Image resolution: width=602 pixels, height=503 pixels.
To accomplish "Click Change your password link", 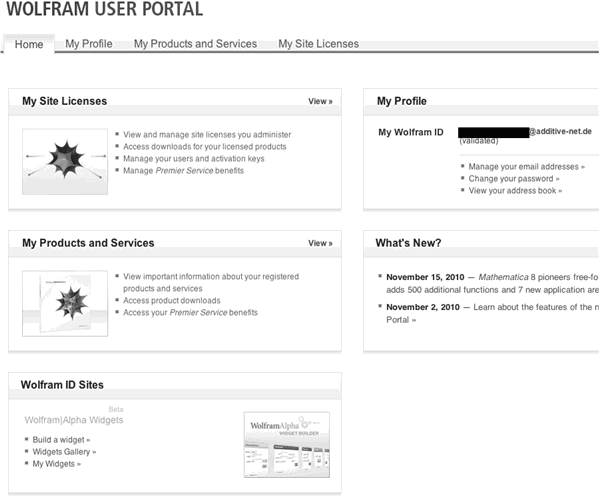I will (x=514, y=179).
